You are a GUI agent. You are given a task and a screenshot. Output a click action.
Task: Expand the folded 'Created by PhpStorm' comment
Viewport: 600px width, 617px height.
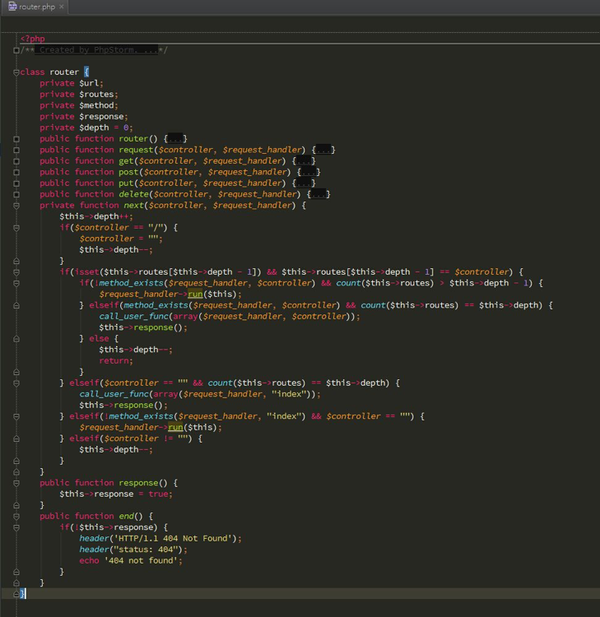18,49
